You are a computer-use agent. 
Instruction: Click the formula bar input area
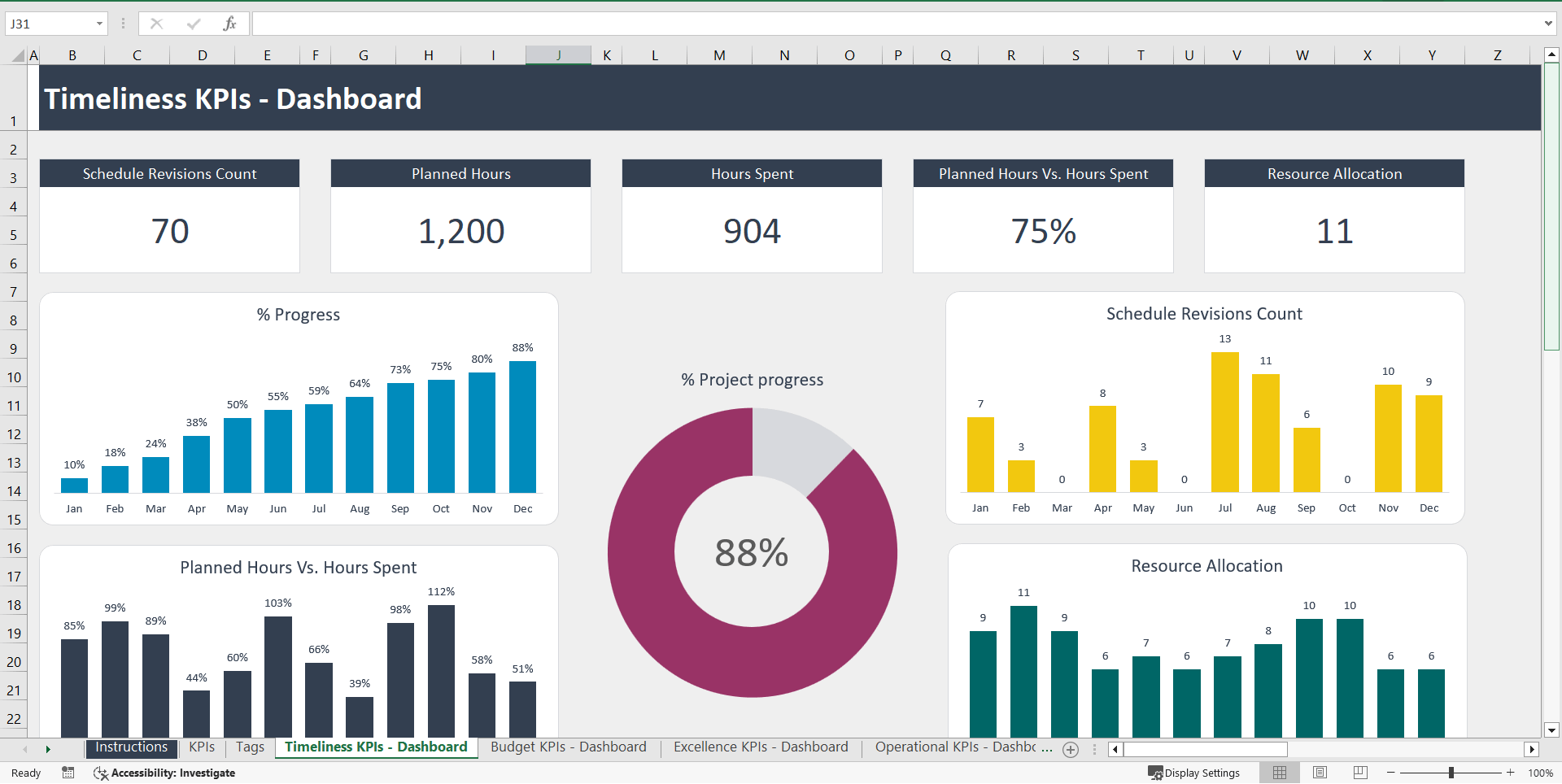[x=895, y=24]
